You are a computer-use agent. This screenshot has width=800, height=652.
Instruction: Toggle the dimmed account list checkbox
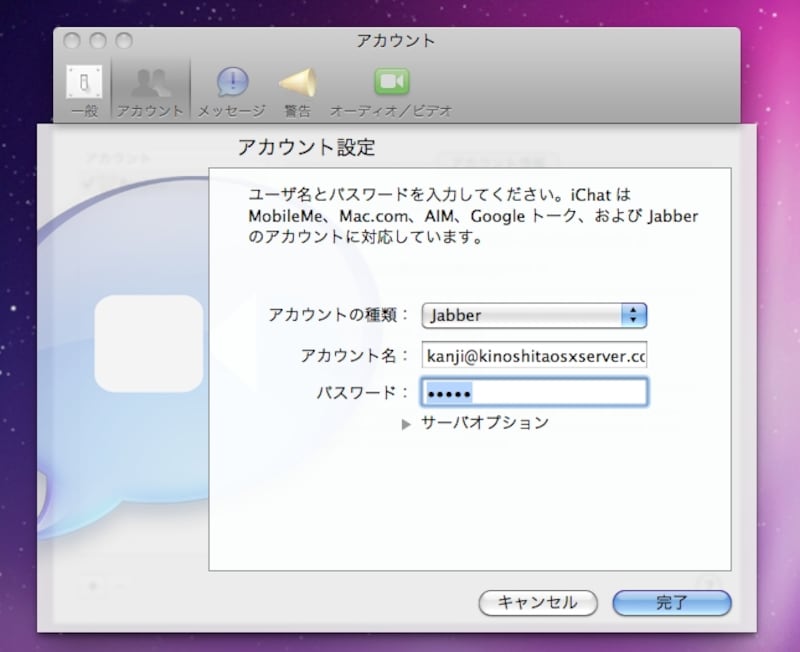coord(89,180)
